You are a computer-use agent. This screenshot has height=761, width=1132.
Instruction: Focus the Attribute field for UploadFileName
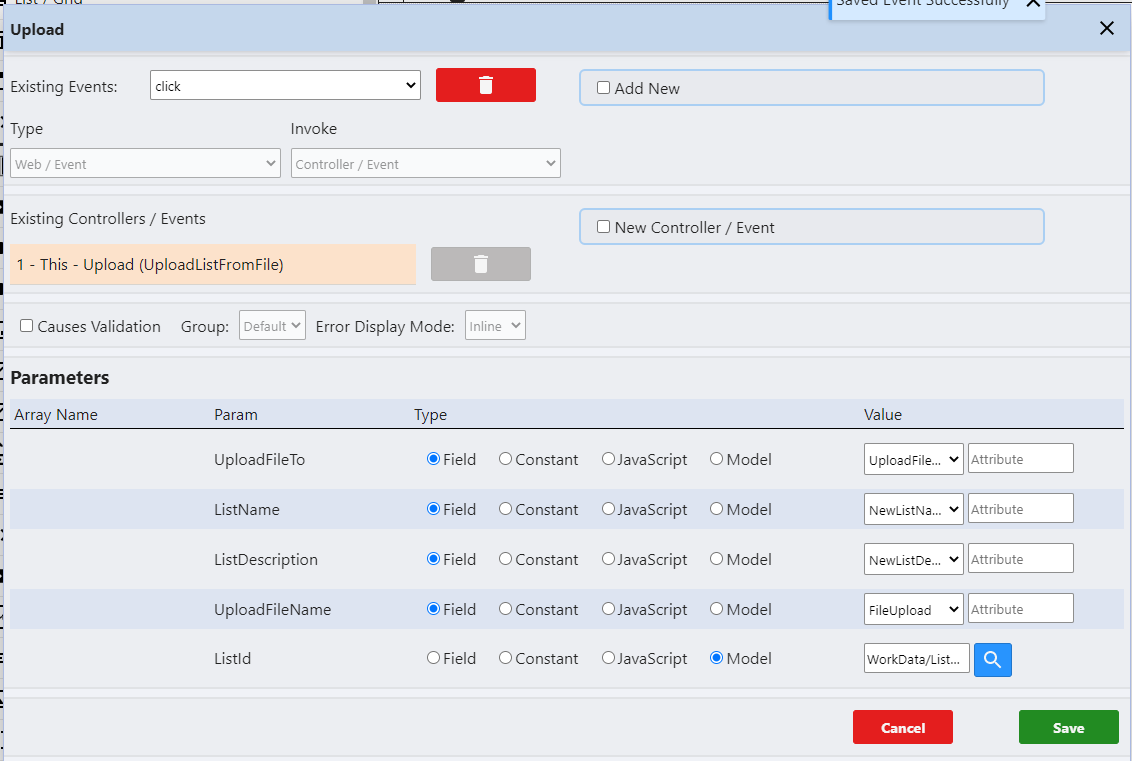click(1020, 608)
